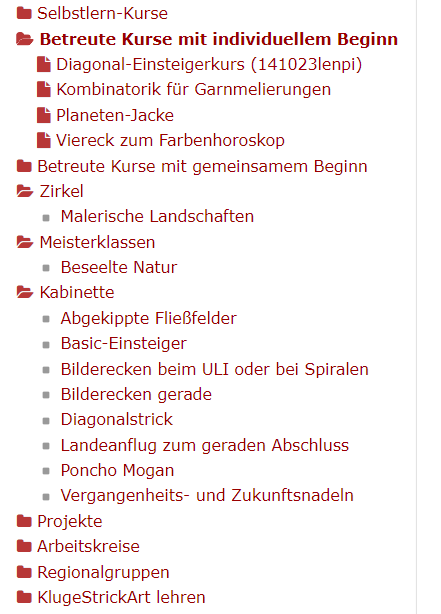
Task: Open Bilderecken beim ULI oder bei Spiralen
Action: click(215, 369)
